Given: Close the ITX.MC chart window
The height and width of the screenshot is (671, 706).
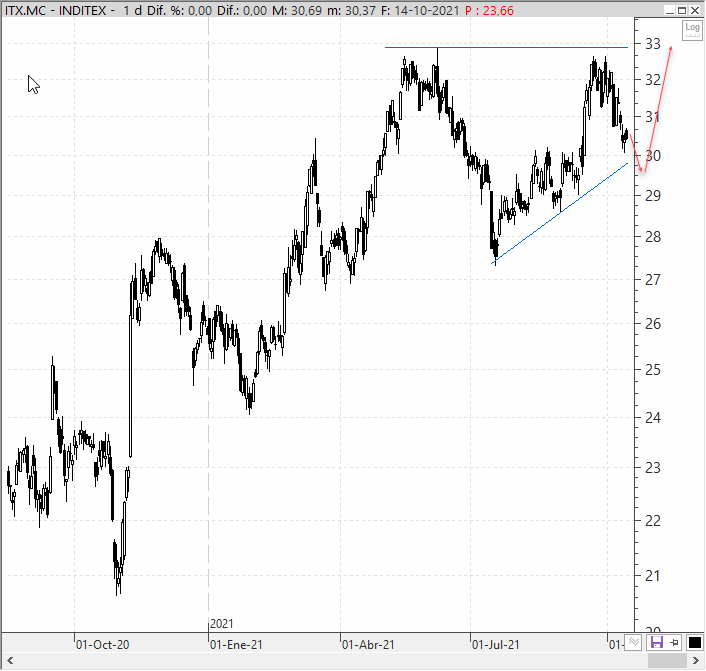Looking at the screenshot, I should [x=695, y=10].
